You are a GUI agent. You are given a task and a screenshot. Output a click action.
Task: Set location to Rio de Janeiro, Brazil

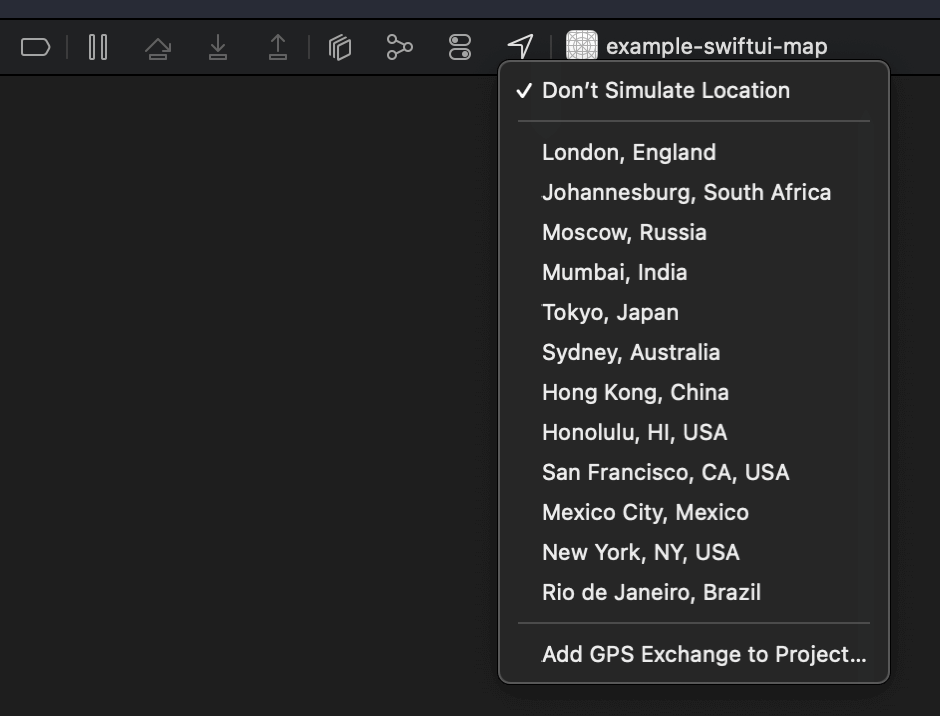click(x=651, y=593)
